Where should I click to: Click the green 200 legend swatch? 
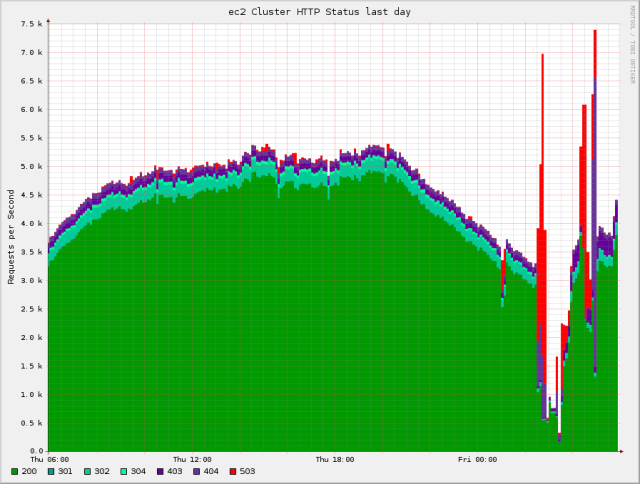tap(15, 471)
